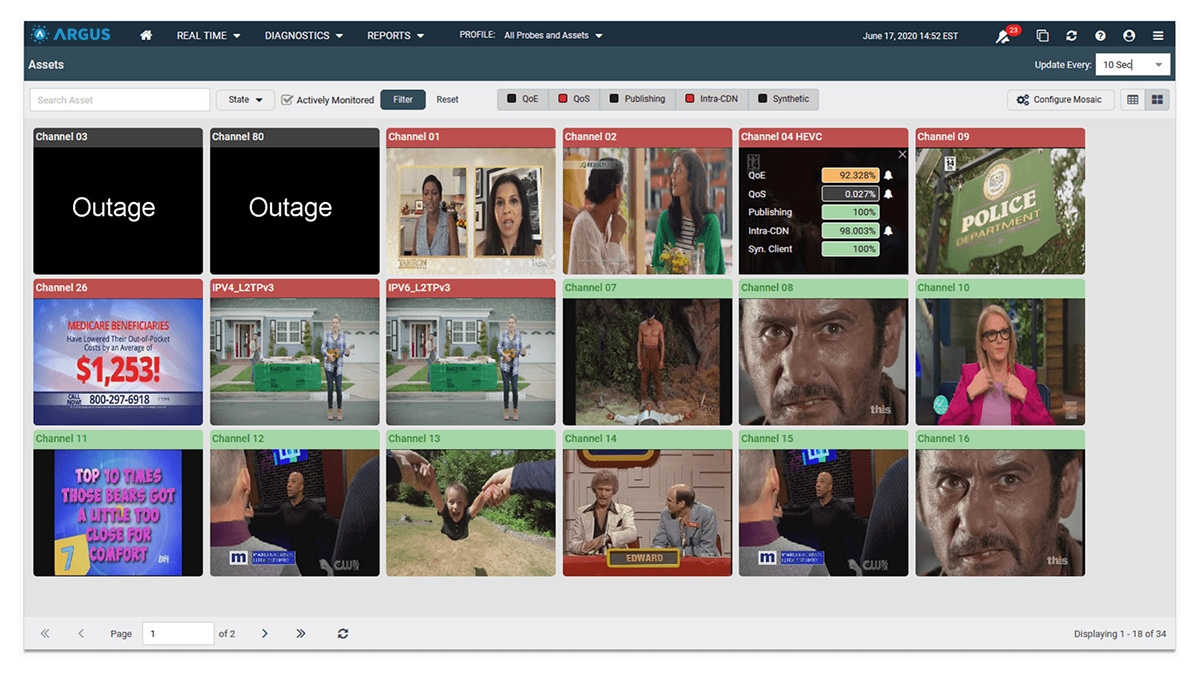Open the Profile All Probes and Assets dropdown
Image resolution: width=1200 pixels, height=674 pixels.
coord(550,34)
